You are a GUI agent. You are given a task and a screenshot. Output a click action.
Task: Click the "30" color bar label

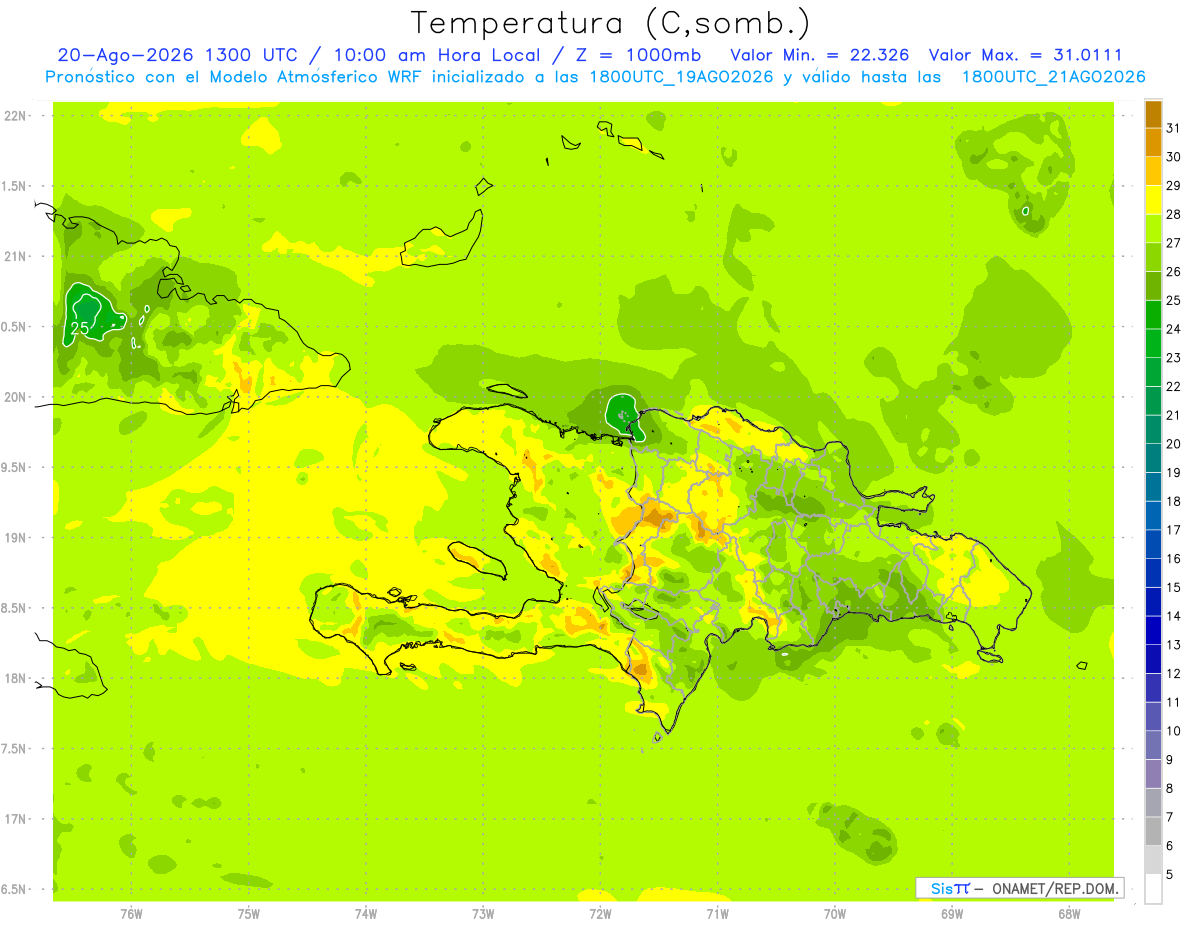click(1174, 157)
